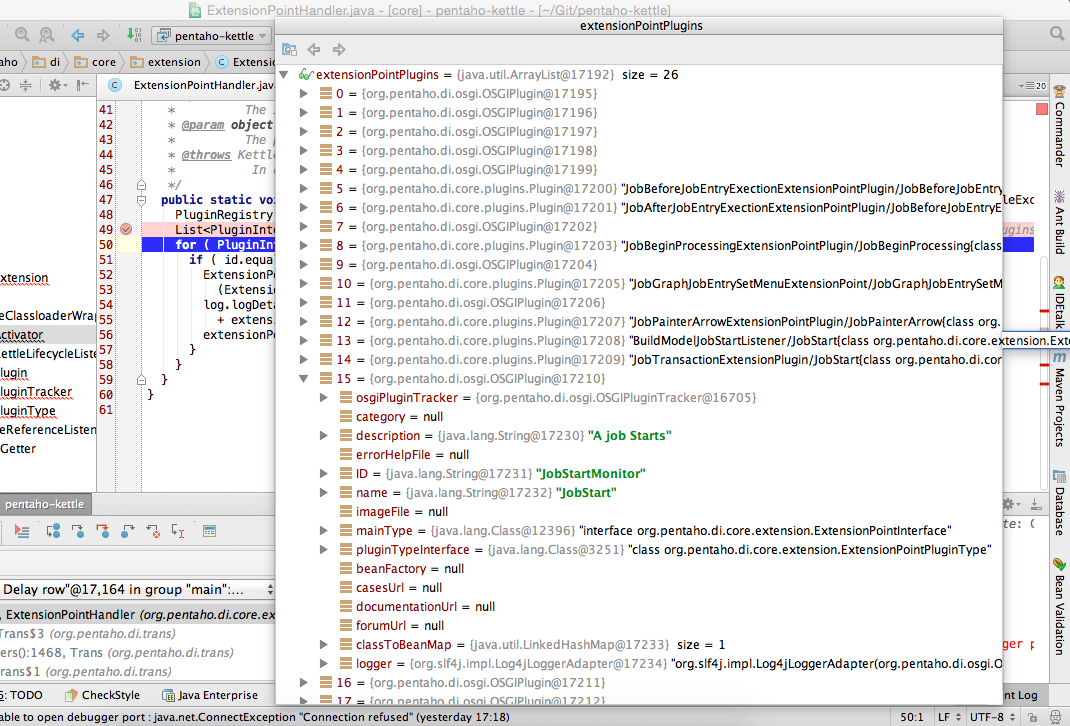Click the collapse-all icon in project panel
1070x726 pixels.
tap(25, 85)
